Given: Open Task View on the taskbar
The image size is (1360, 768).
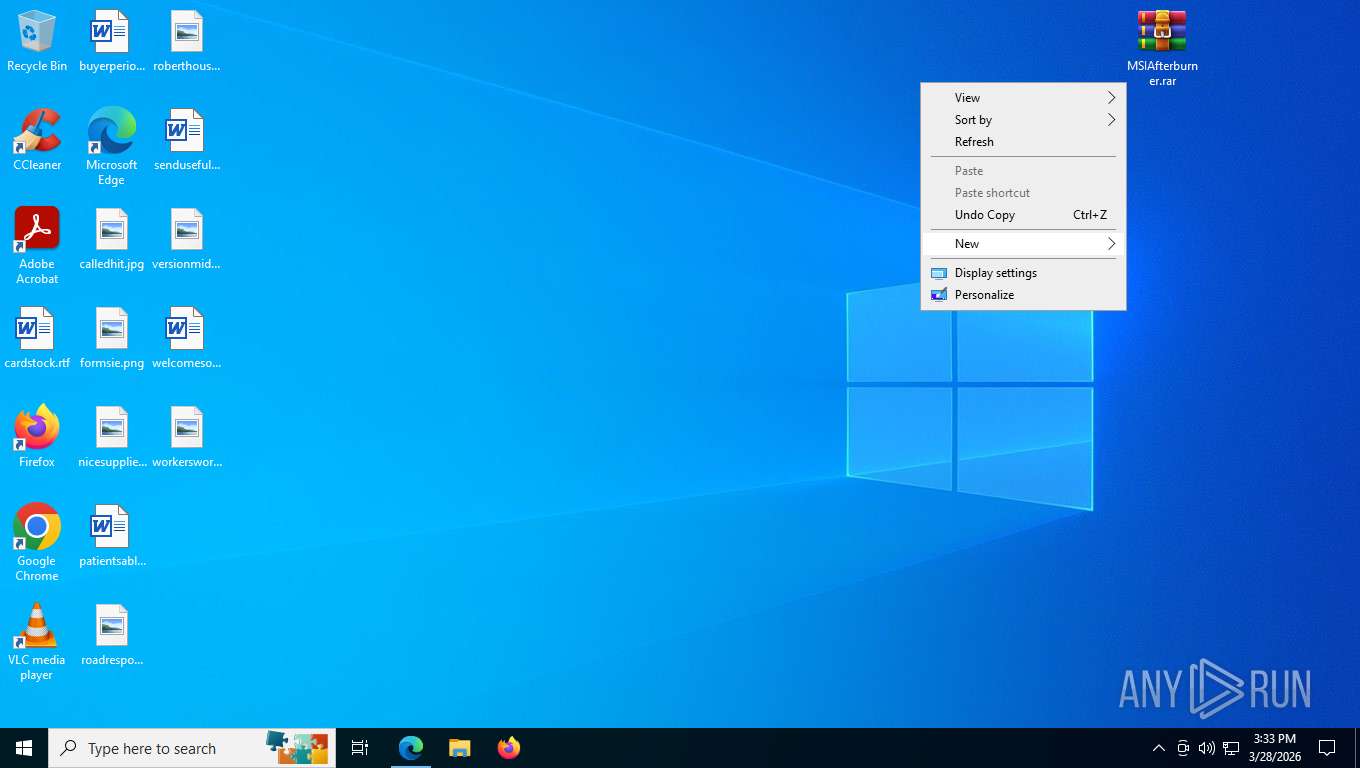Looking at the screenshot, I should 360,747.
